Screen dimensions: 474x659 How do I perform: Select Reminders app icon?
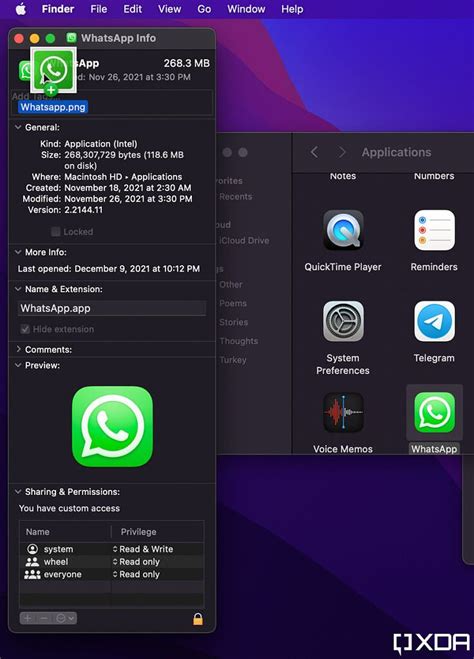pyautogui.click(x=434, y=230)
